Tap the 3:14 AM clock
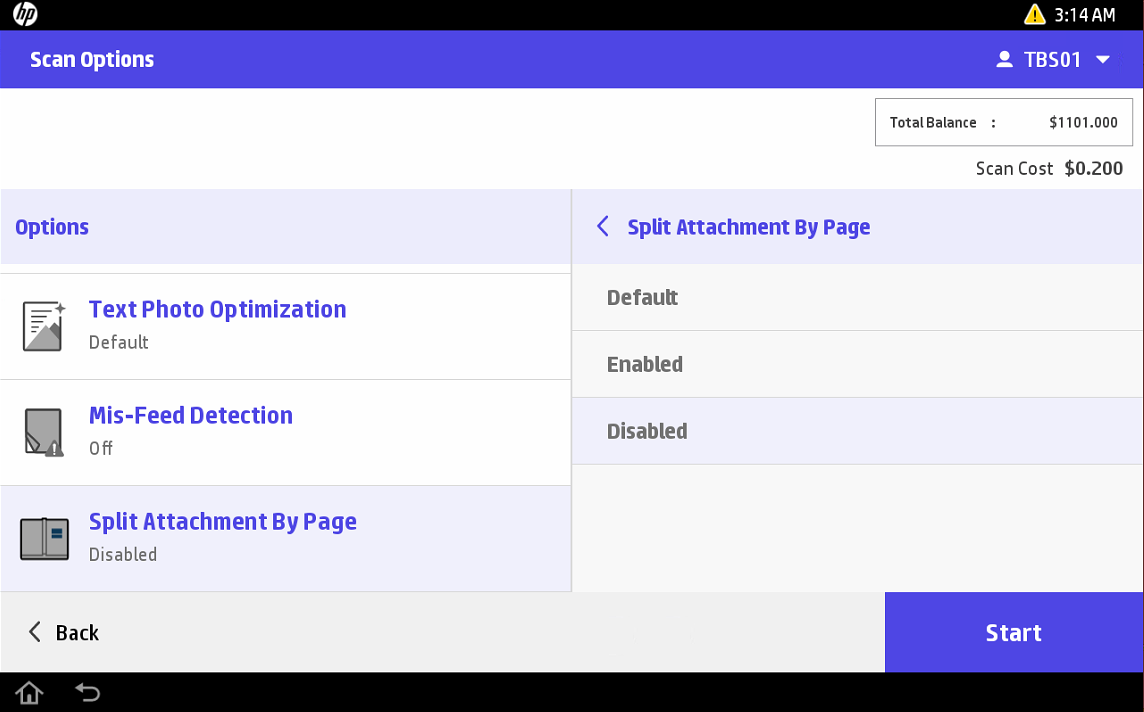The width and height of the screenshot is (1144, 712). [1084, 15]
